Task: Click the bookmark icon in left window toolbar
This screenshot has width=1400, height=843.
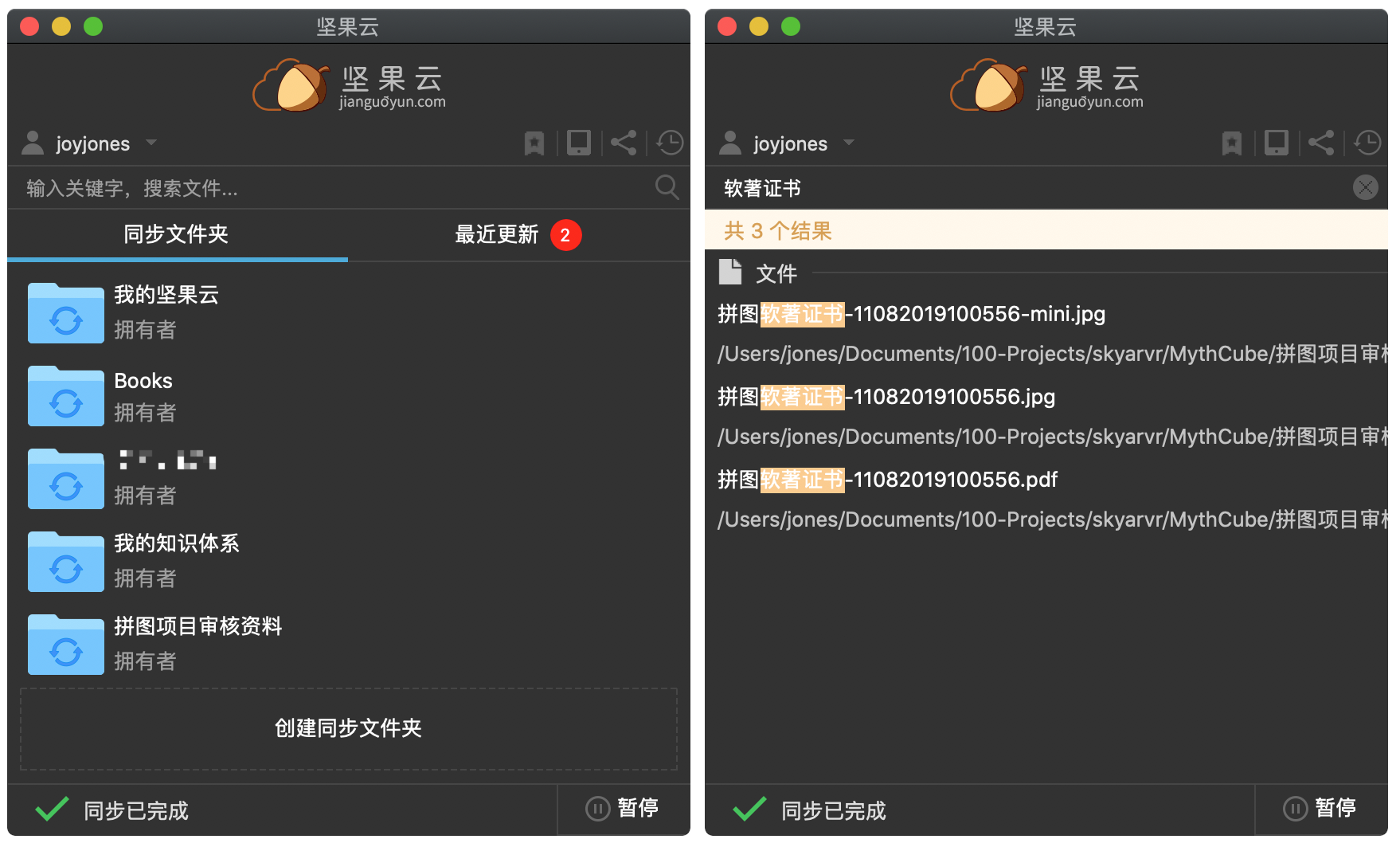Action: pos(534,143)
